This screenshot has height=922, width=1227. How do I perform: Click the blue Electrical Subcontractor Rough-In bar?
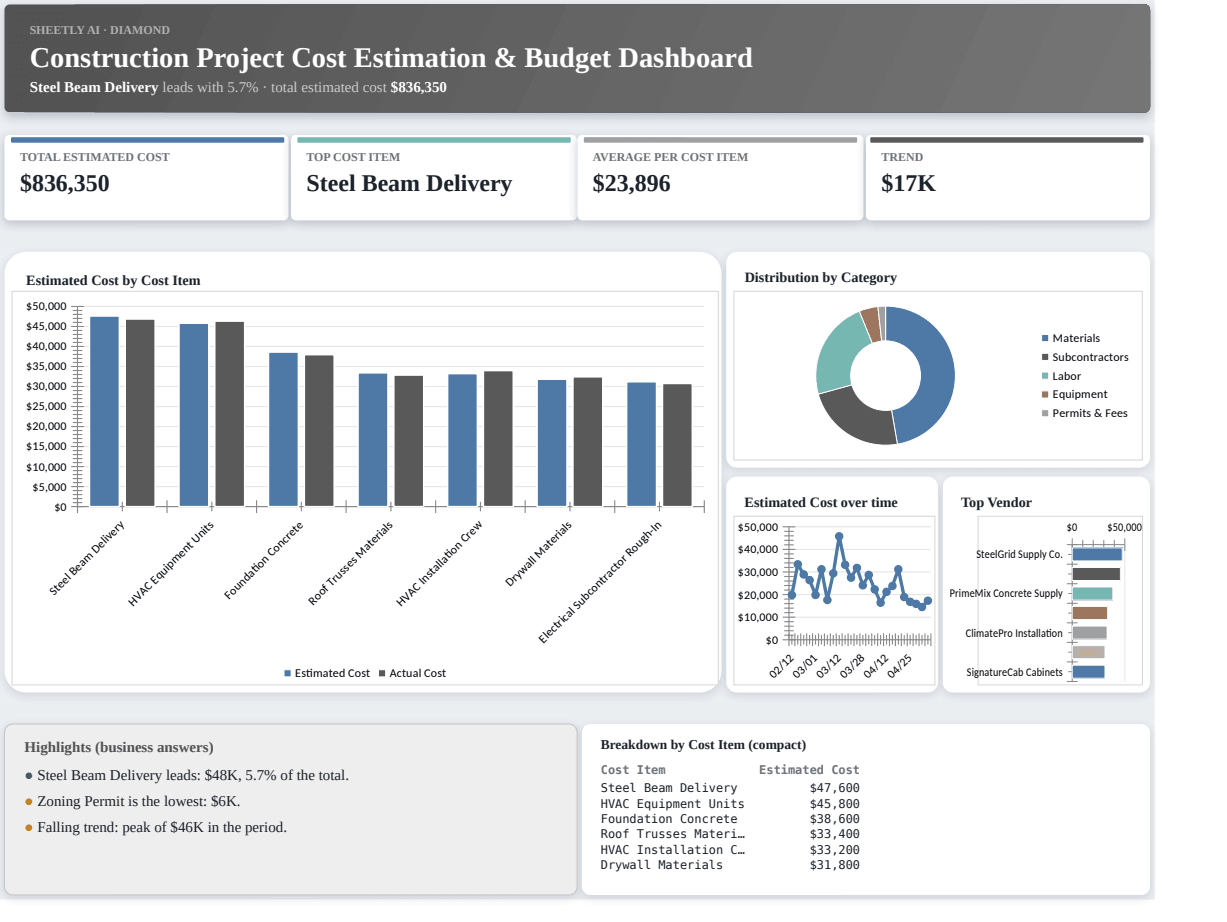642,444
